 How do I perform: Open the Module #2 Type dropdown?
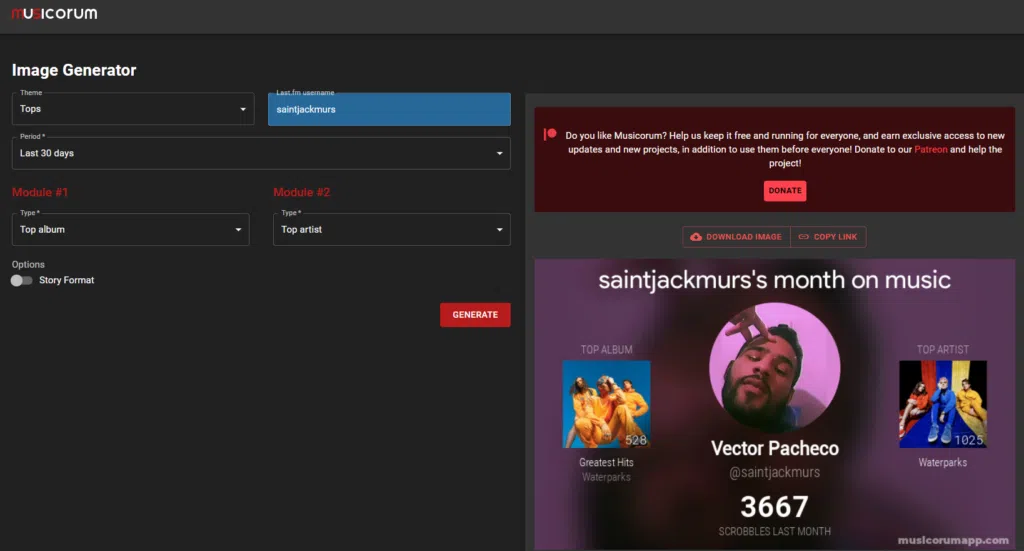392,230
